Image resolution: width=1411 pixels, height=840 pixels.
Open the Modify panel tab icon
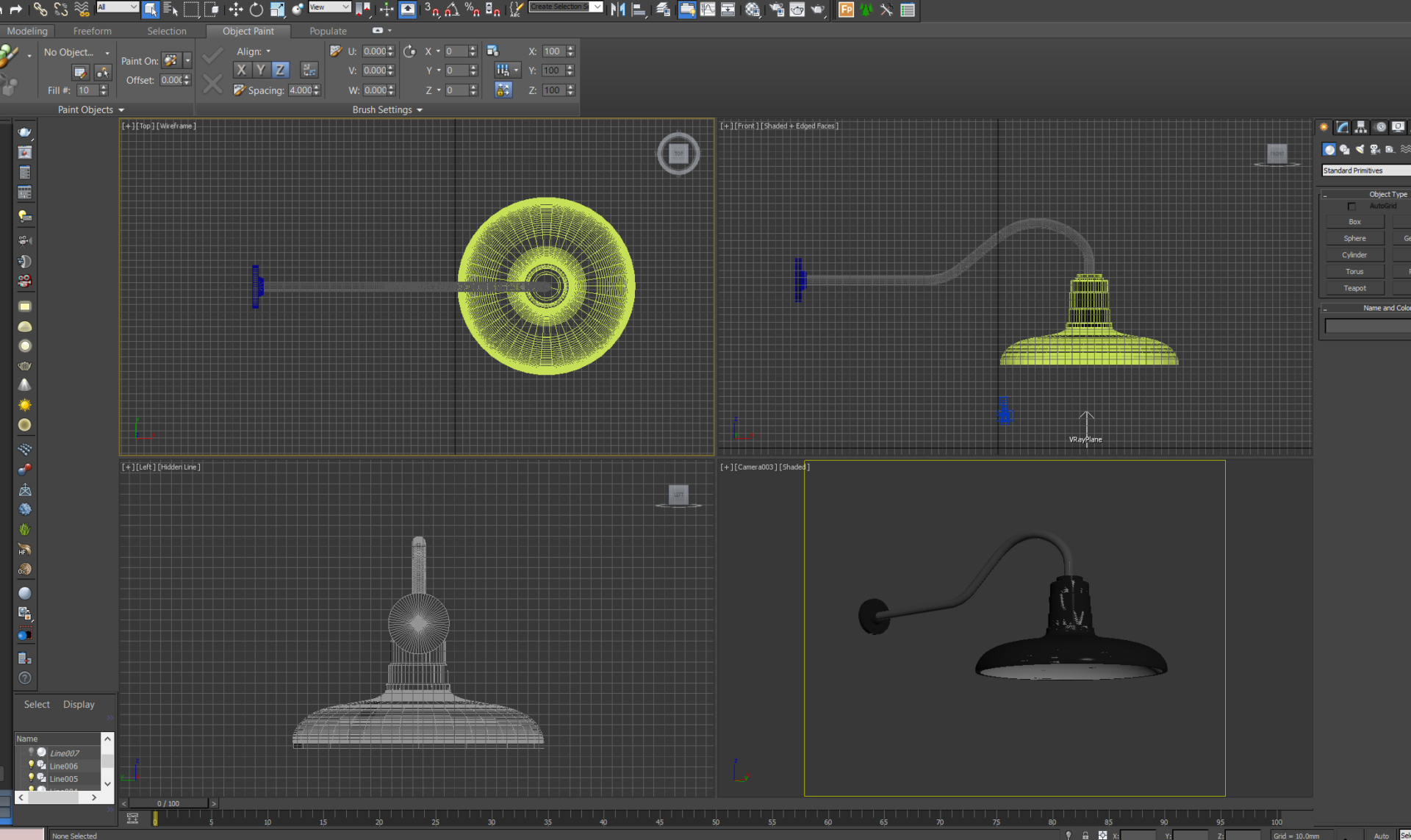1343,127
